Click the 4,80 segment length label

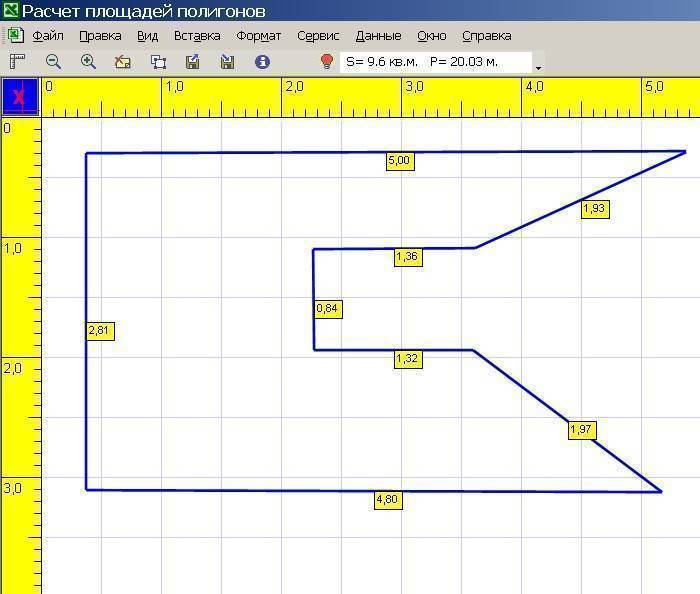(388, 500)
